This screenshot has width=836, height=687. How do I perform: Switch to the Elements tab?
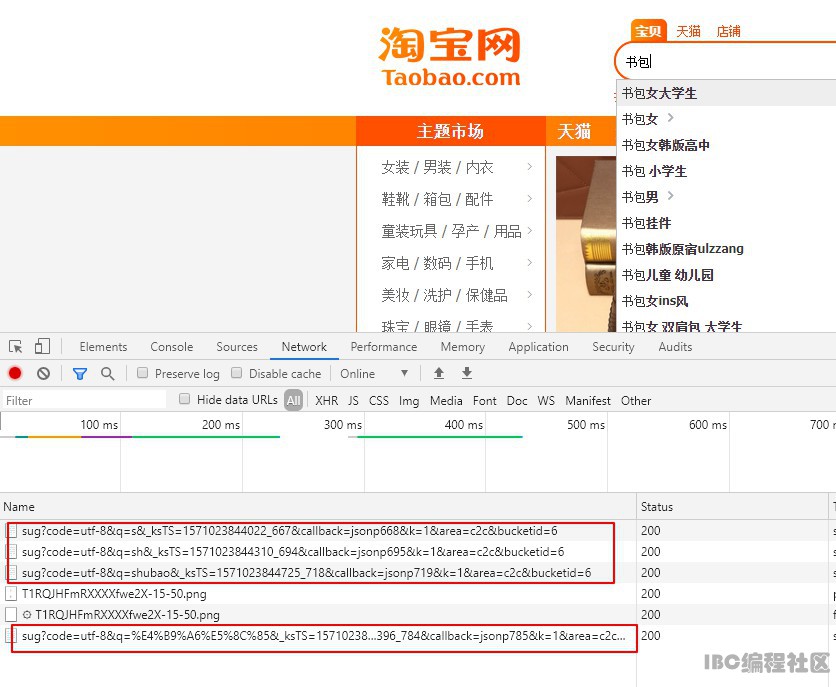coord(103,347)
